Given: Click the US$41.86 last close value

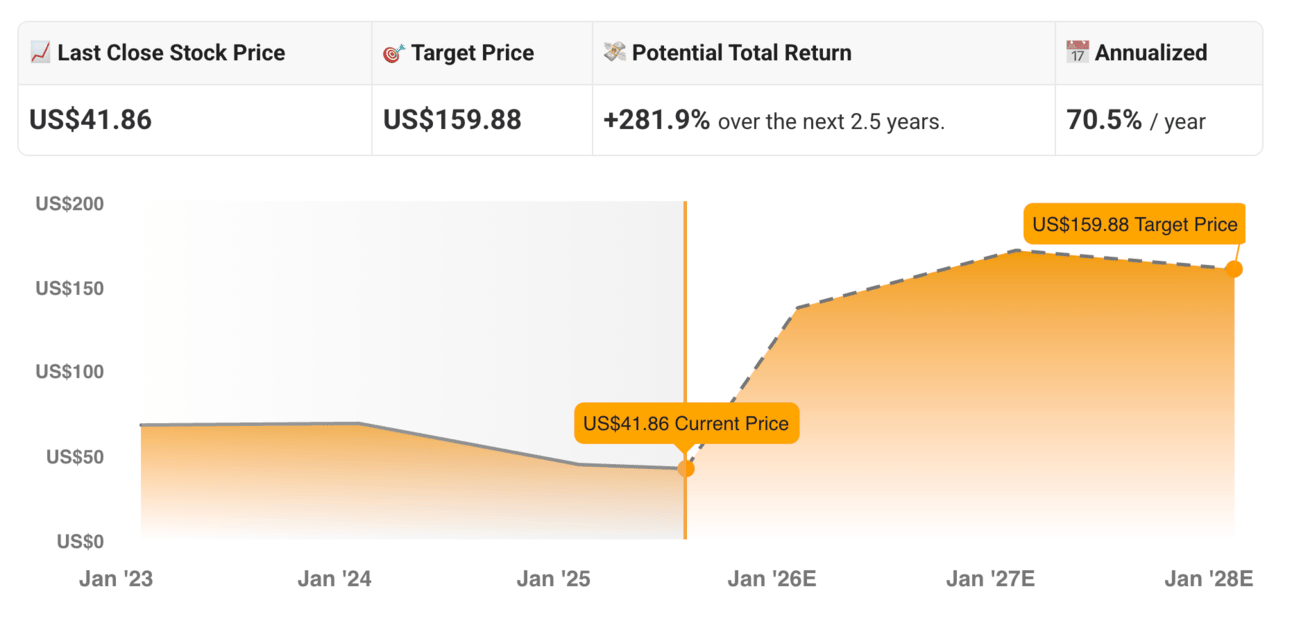Looking at the screenshot, I should pos(91,120).
